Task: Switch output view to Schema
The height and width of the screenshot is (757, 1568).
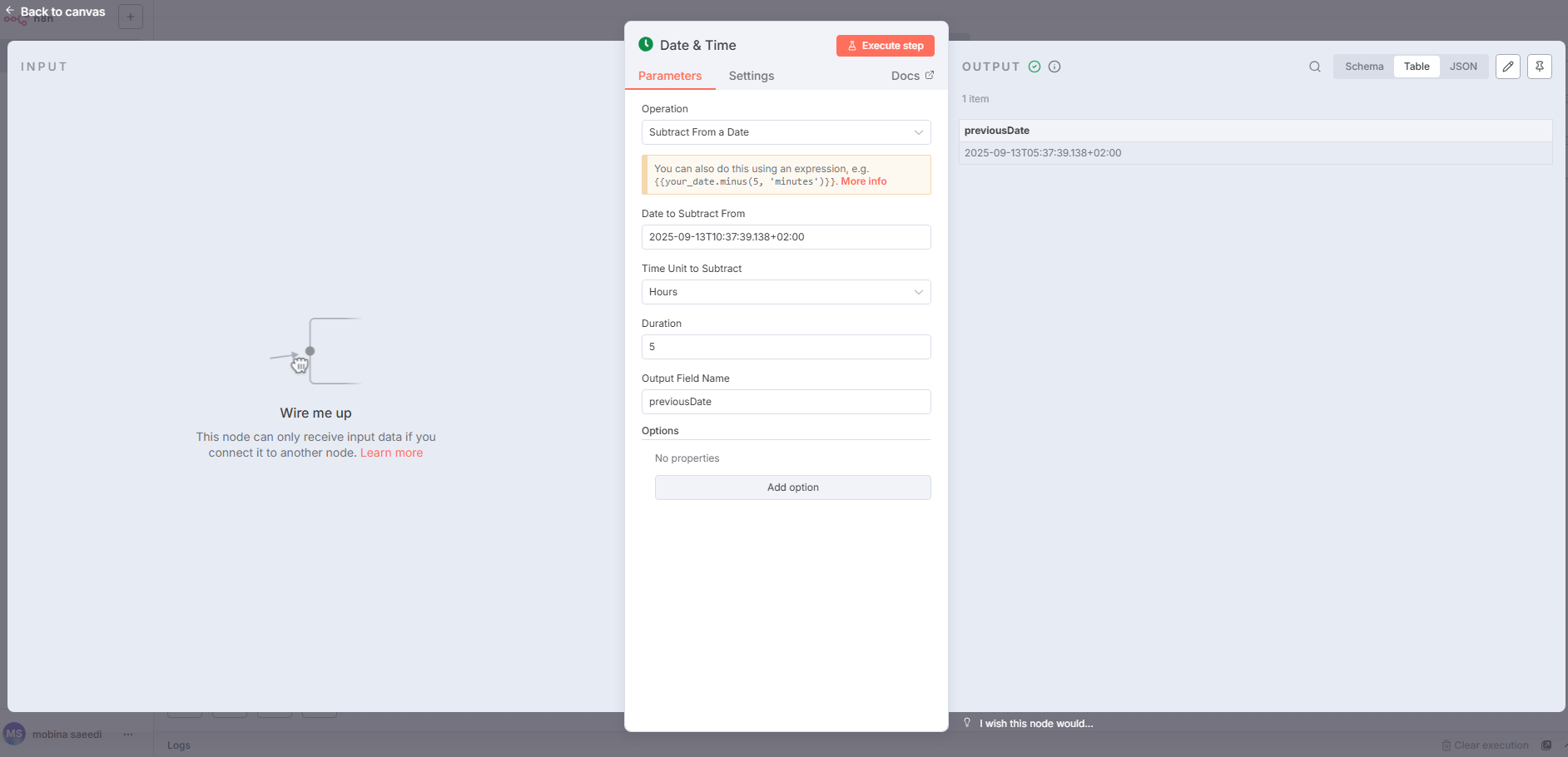Action: point(1364,67)
